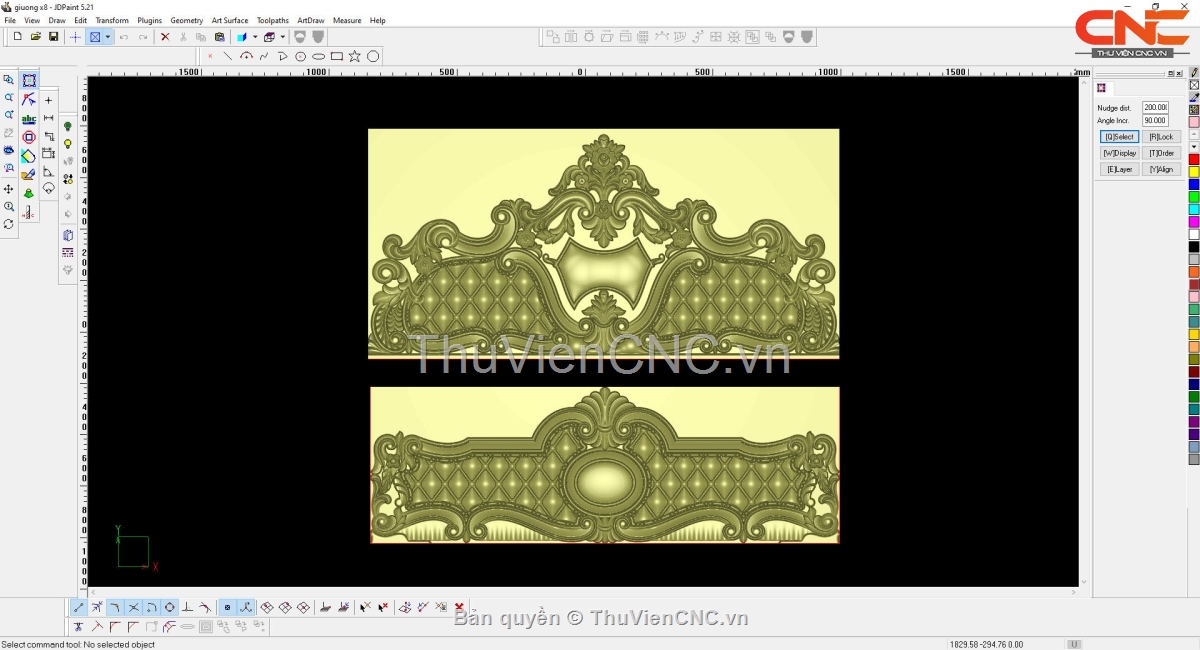Click the [Q]Select button
Image resolution: width=1200 pixels, height=650 pixels.
(x=1119, y=137)
